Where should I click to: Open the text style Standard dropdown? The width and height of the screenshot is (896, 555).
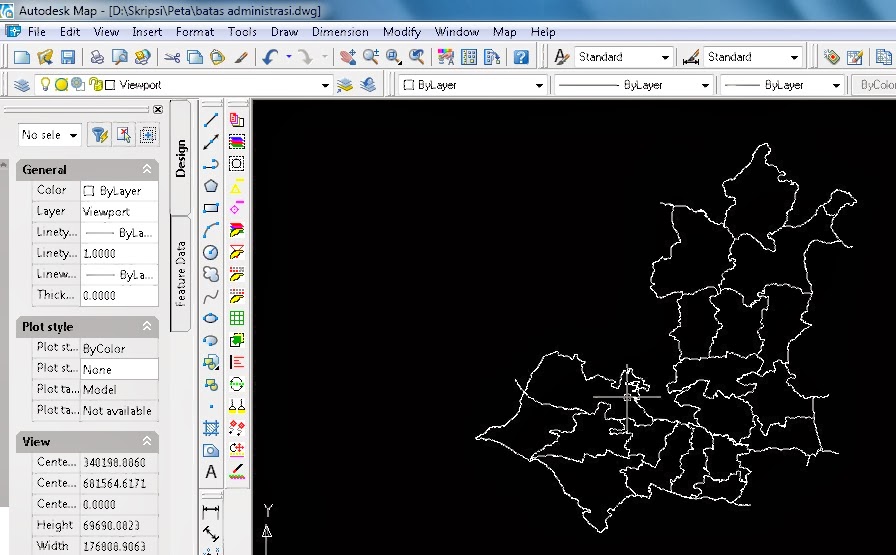coord(665,57)
